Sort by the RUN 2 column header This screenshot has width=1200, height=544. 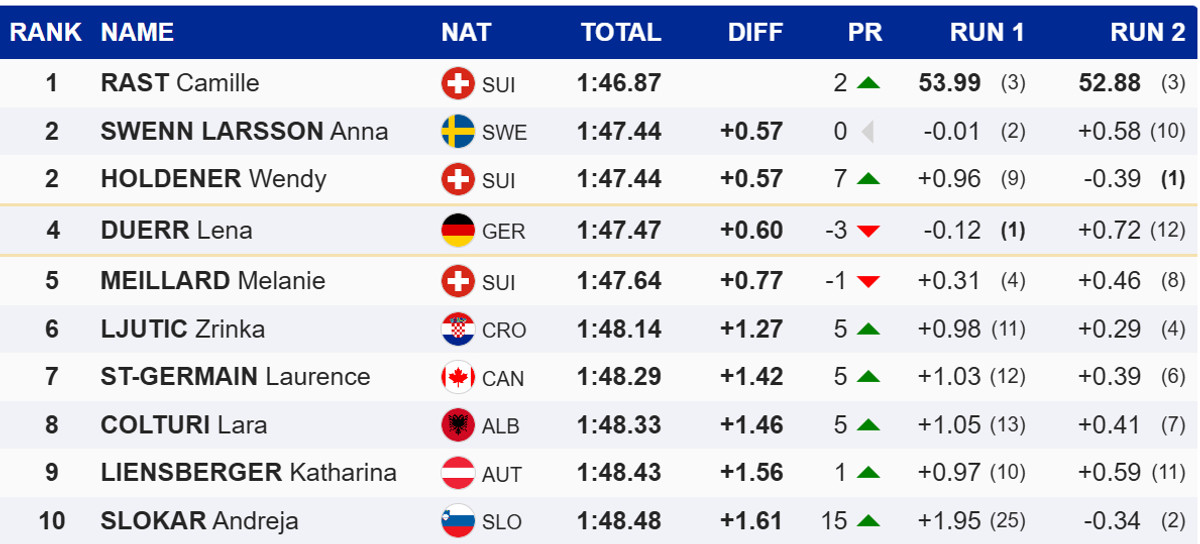click(x=1147, y=32)
